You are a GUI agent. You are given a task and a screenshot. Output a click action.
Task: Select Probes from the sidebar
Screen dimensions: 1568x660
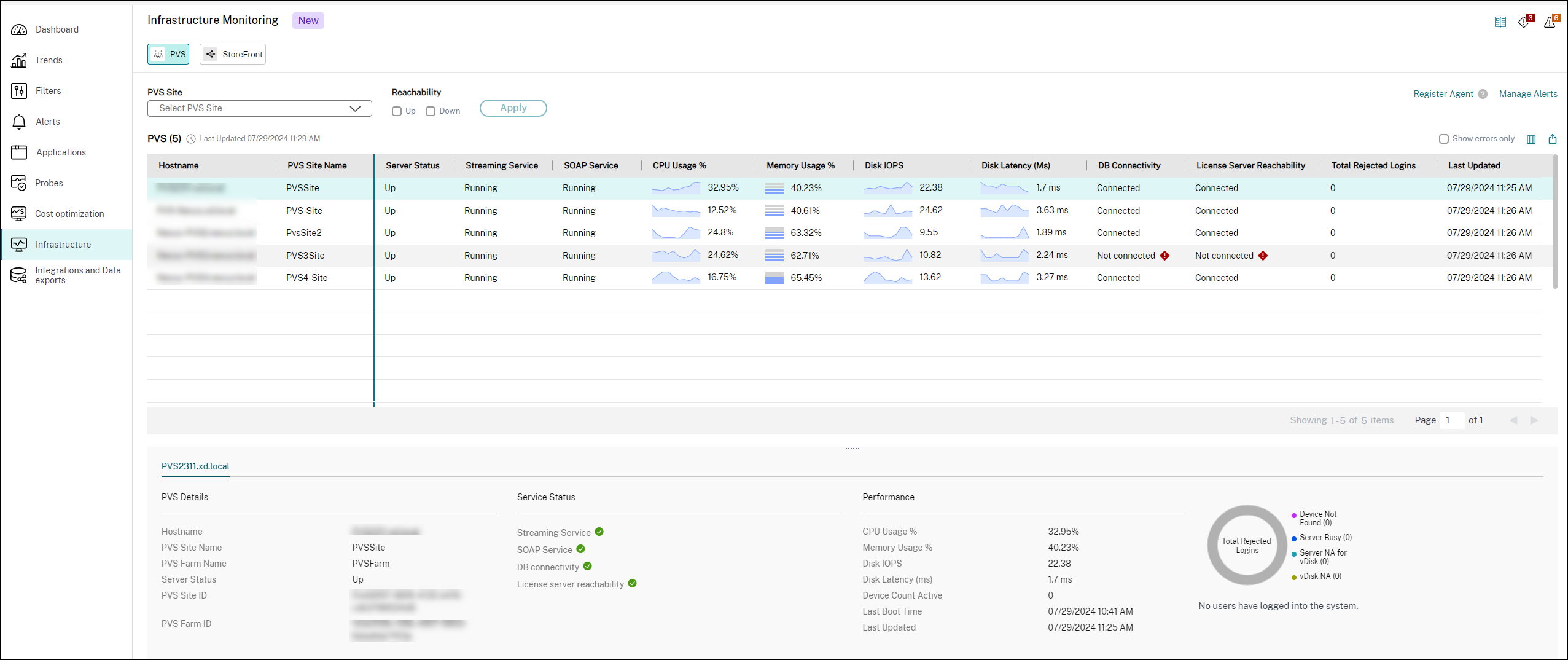coord(49,183)
